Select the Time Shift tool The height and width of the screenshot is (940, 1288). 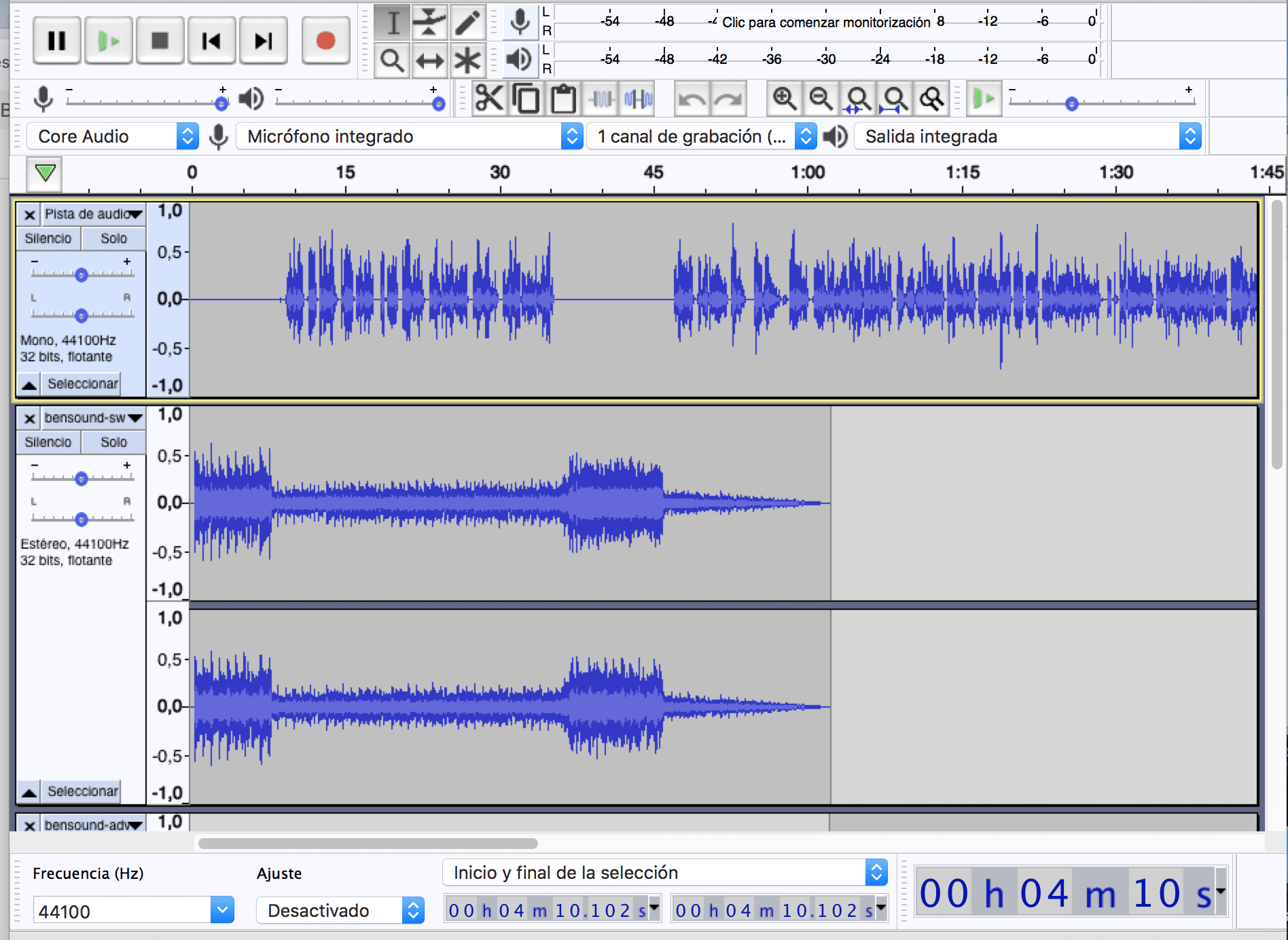[x=429, y=60]
